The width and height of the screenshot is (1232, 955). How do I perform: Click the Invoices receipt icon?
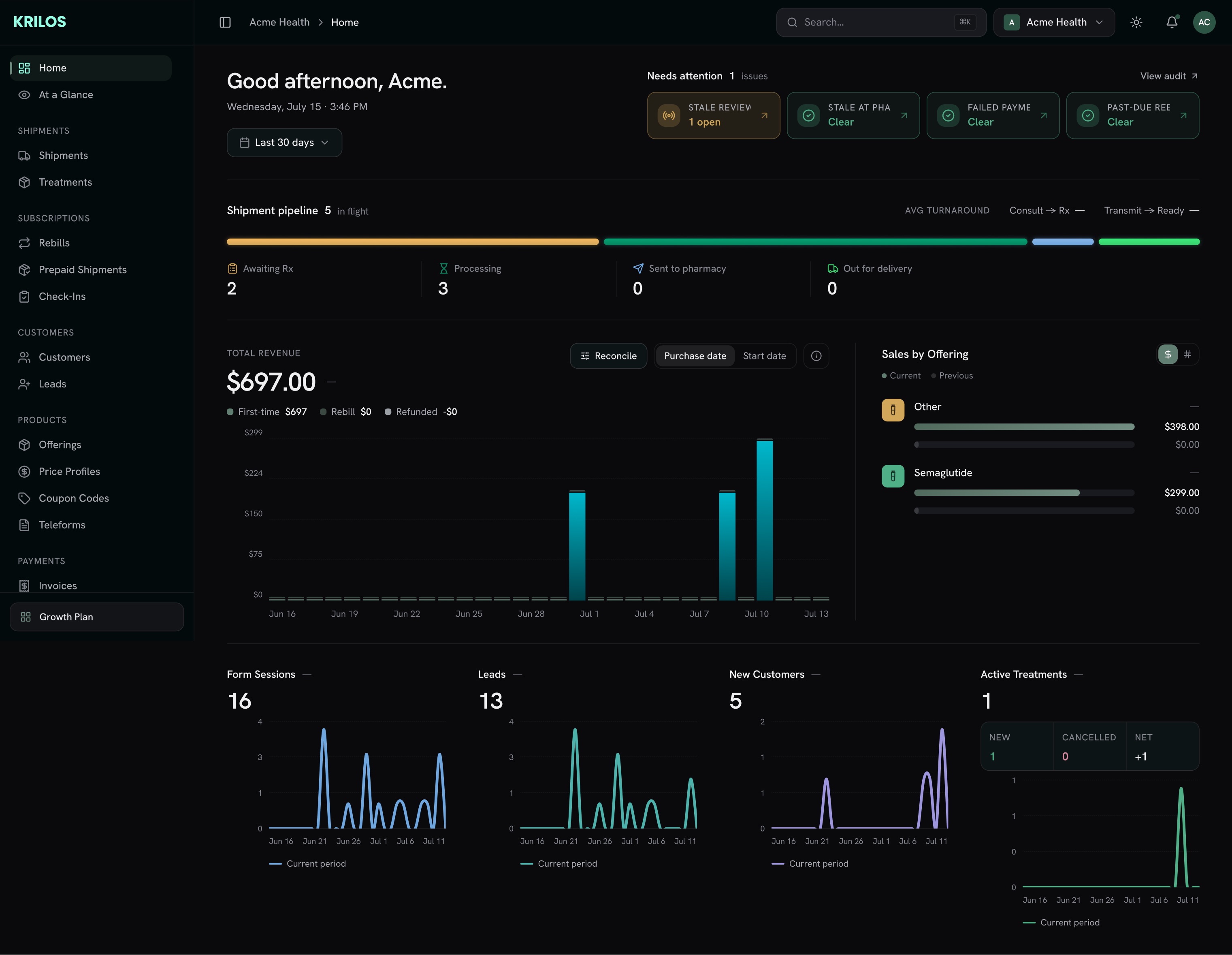click(24, 586)
